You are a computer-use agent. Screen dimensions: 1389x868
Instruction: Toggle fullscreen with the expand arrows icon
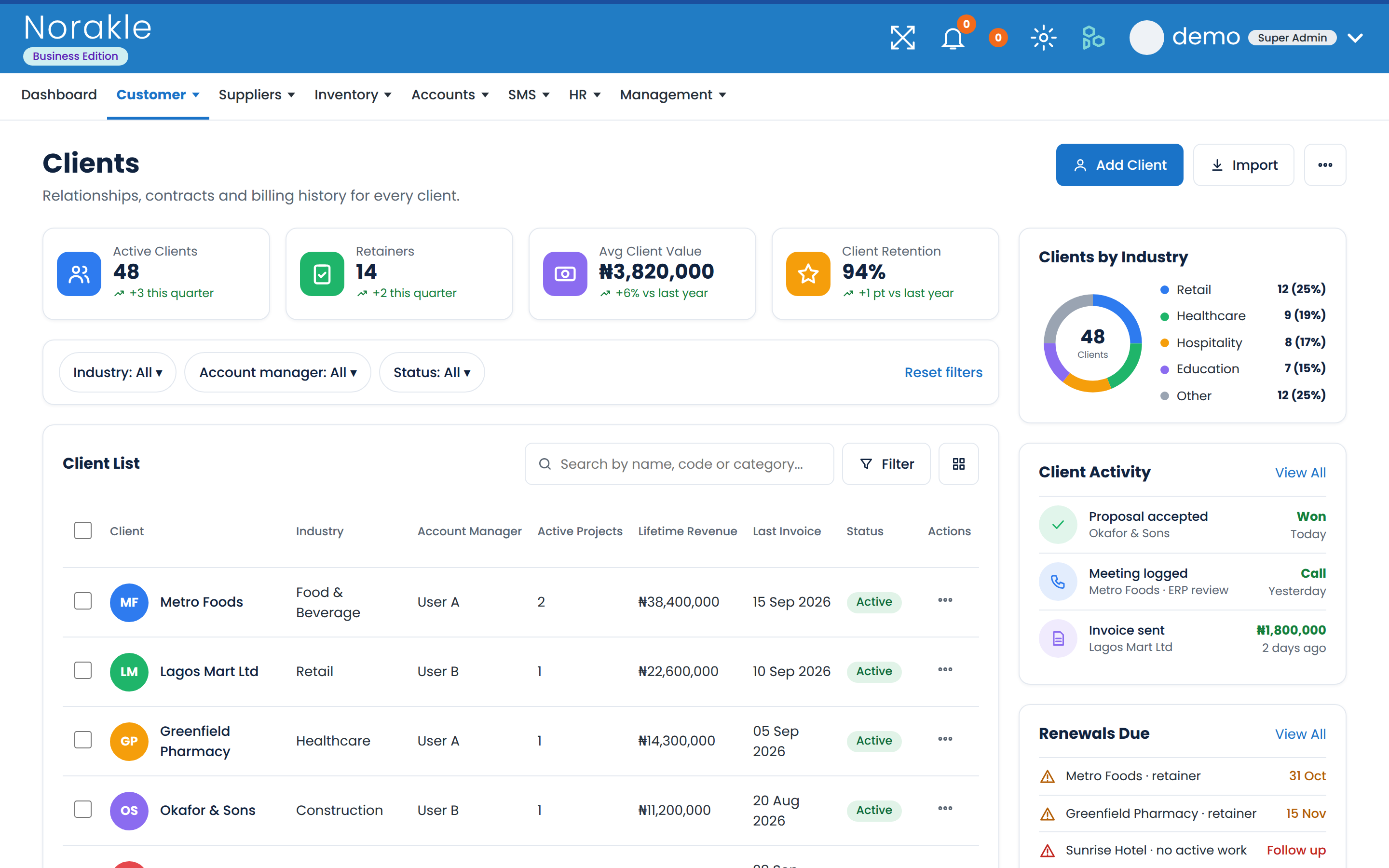[x=902, y=38]
